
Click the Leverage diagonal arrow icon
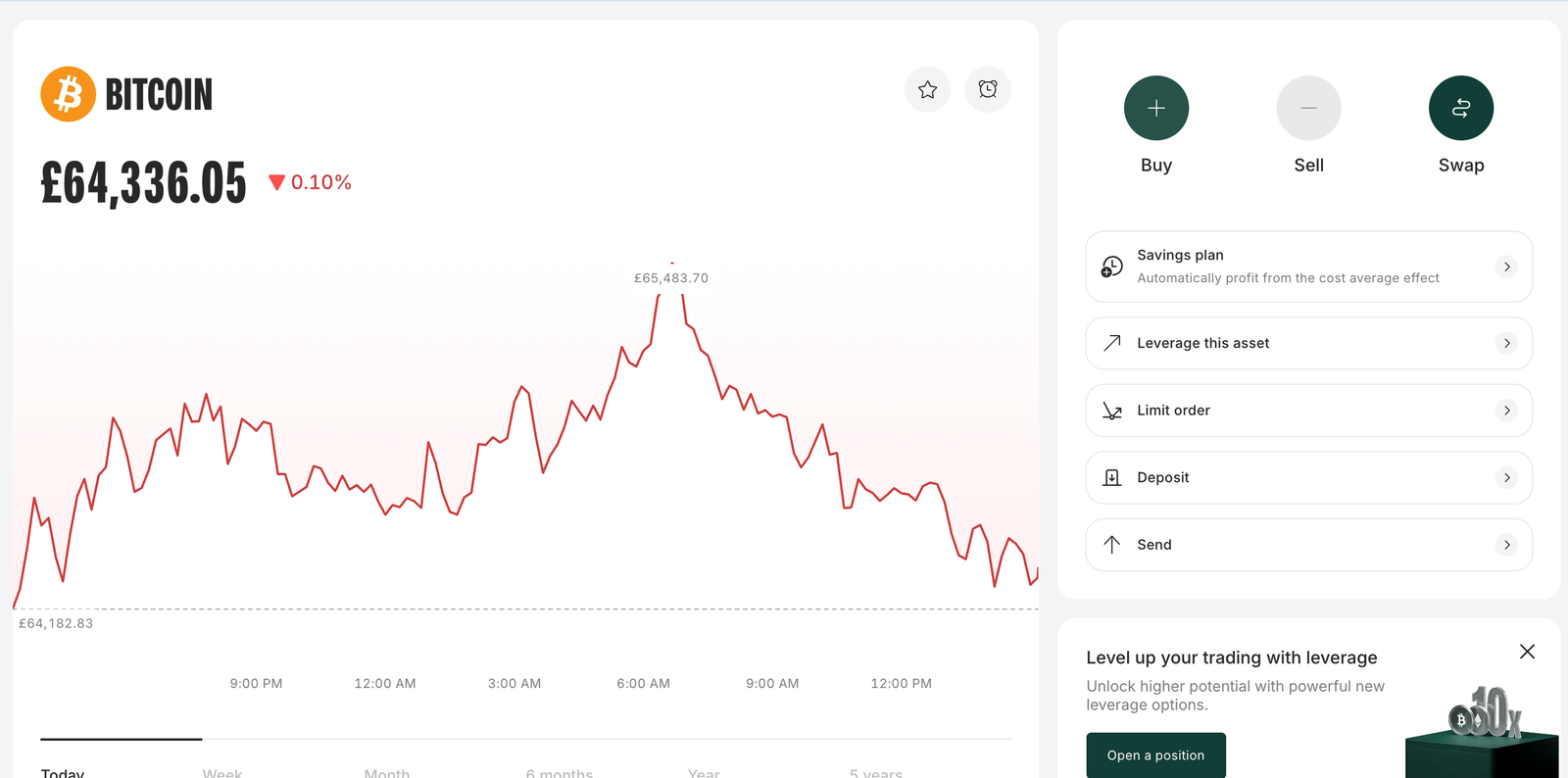(1111, 343)
